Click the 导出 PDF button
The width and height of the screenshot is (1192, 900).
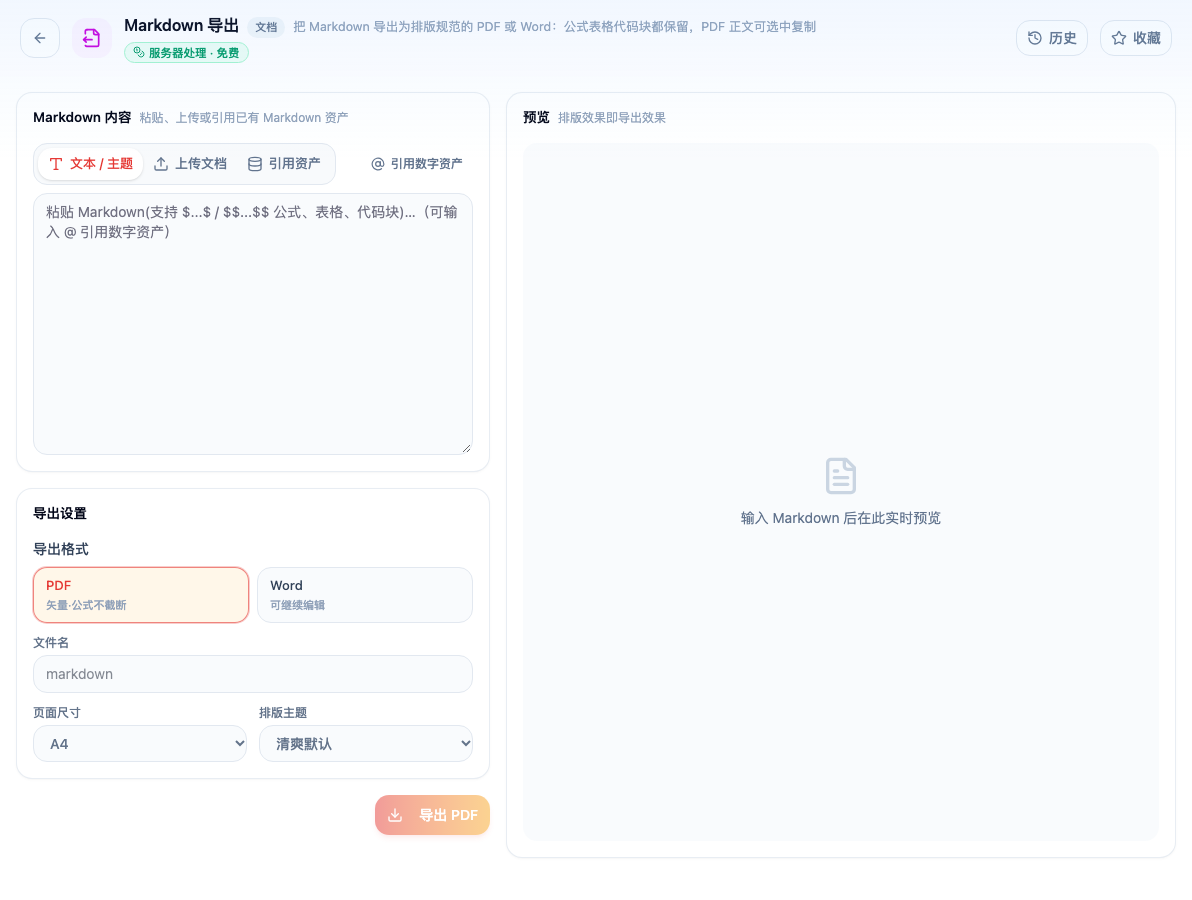coord(432,815)
